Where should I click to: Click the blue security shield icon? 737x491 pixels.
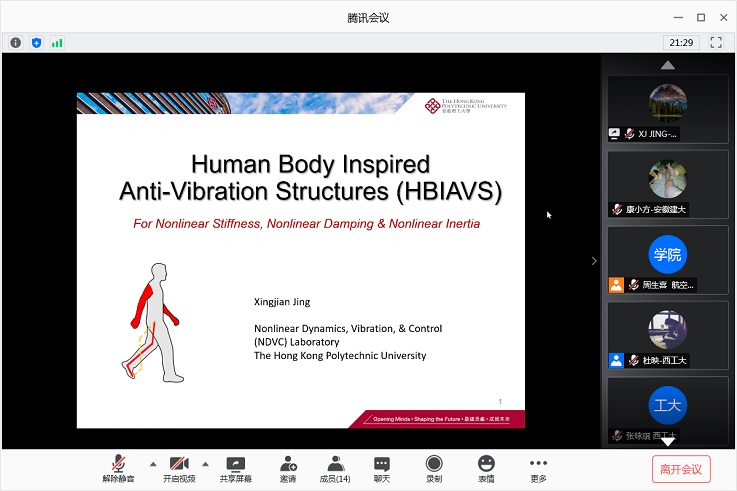[x=36, y=43]
